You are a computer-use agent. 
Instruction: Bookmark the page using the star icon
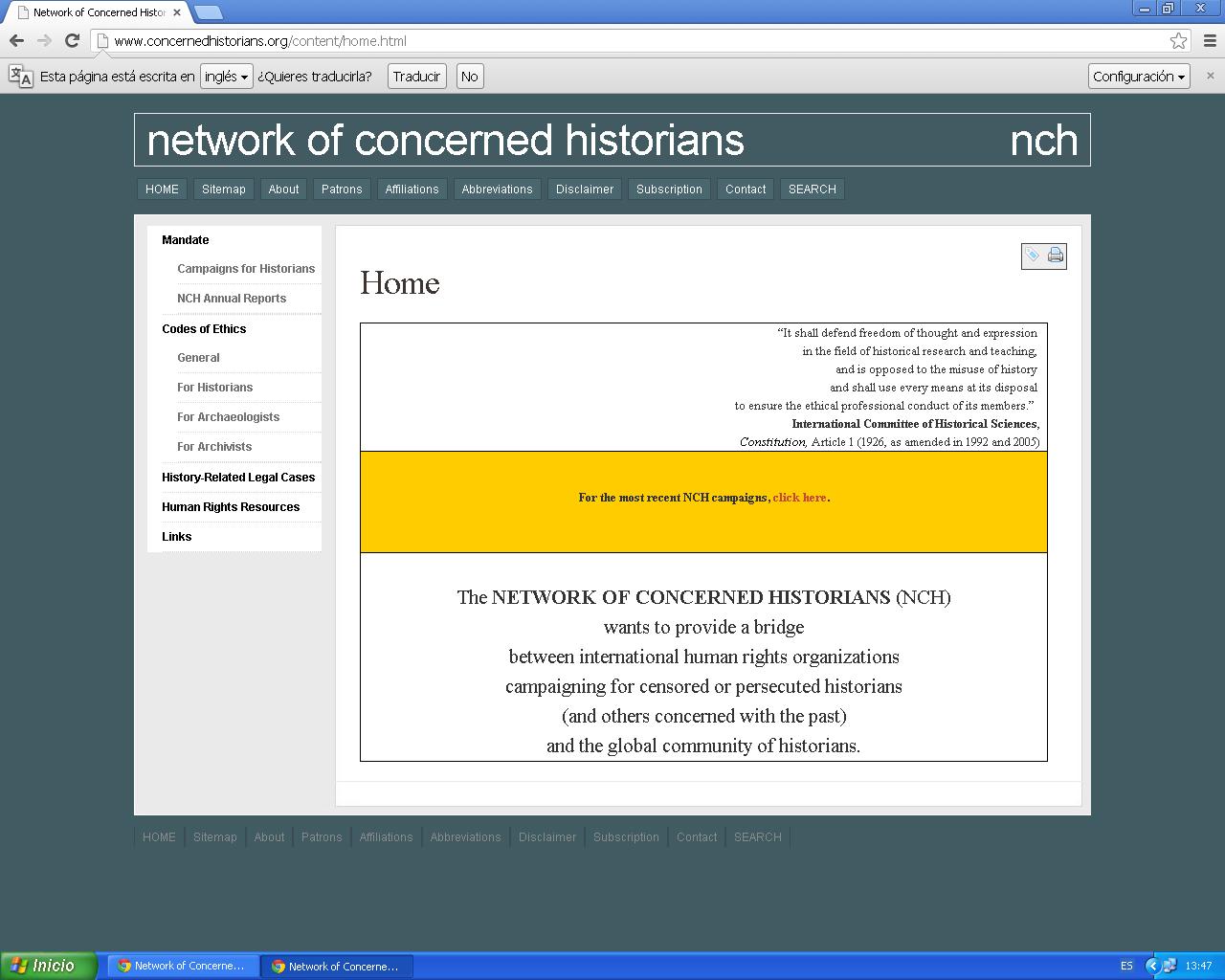click(x=1178, y=40)
